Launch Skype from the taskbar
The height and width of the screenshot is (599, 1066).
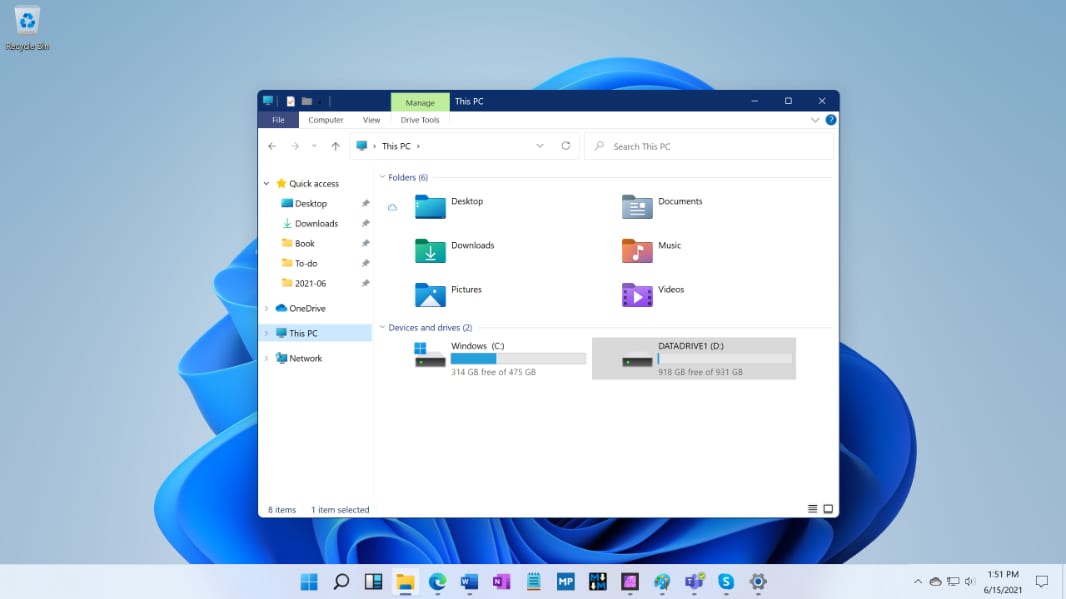point(726,580)
